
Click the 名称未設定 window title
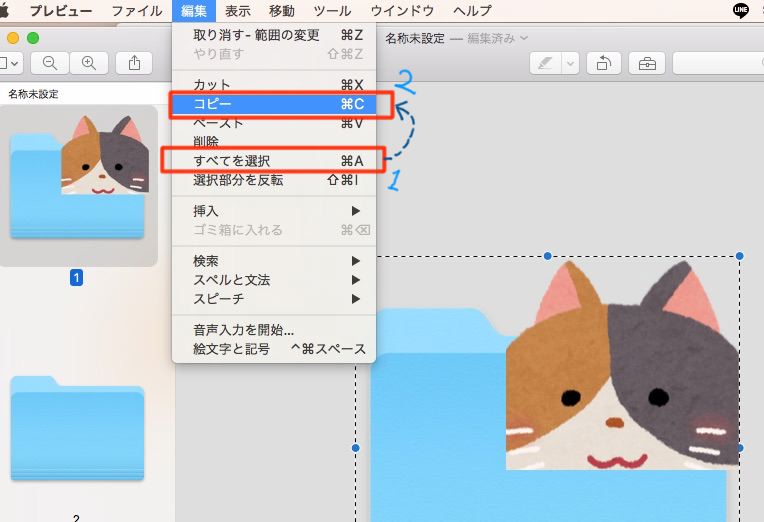click(415, 38)
